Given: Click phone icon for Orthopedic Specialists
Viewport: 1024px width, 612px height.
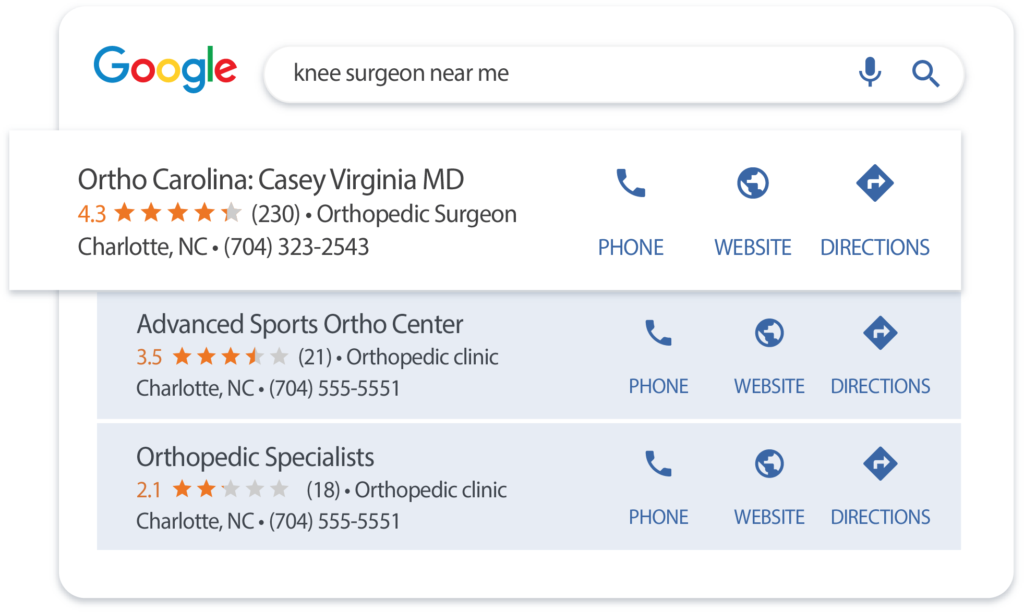Looking at the screenshot, I should 658,464.
